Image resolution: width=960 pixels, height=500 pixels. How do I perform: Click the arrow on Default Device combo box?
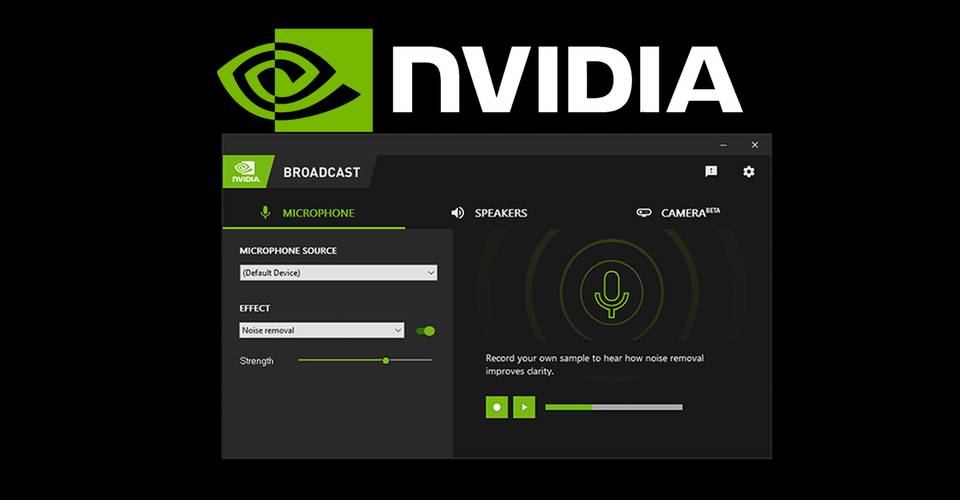pos(430,273)
